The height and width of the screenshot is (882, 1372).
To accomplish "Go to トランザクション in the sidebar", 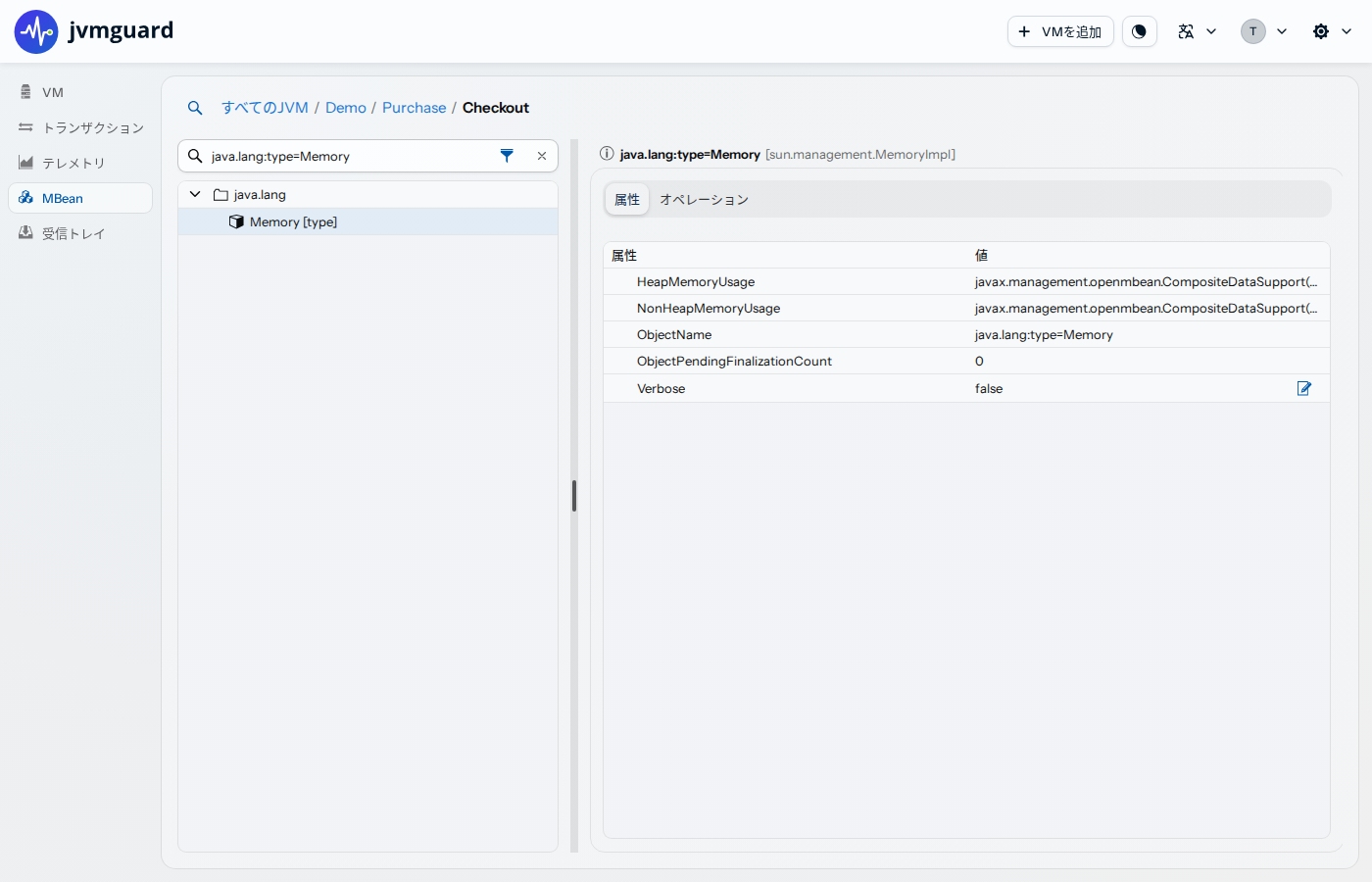I will click(x=80, y=127).
